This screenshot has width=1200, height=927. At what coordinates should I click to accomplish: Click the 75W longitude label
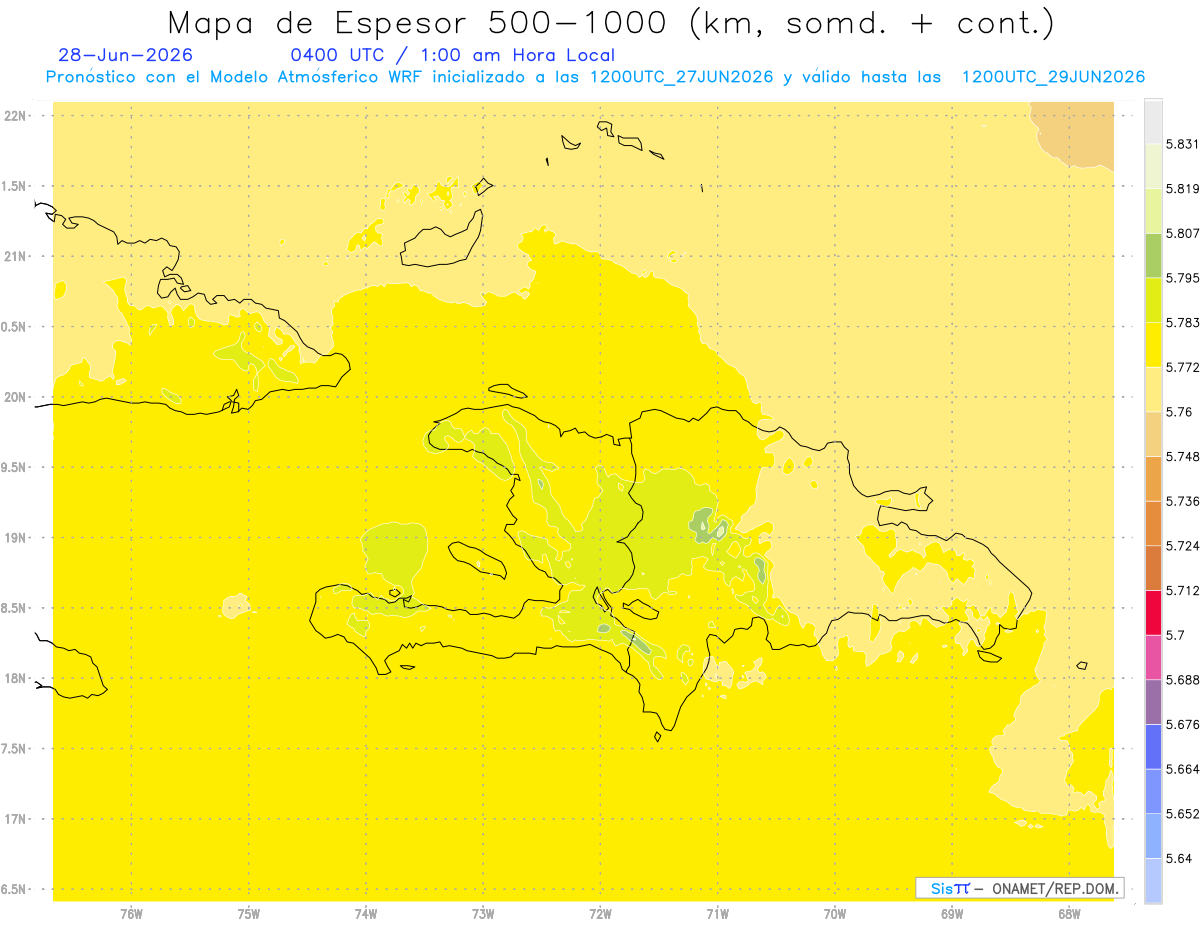(249, 914)
